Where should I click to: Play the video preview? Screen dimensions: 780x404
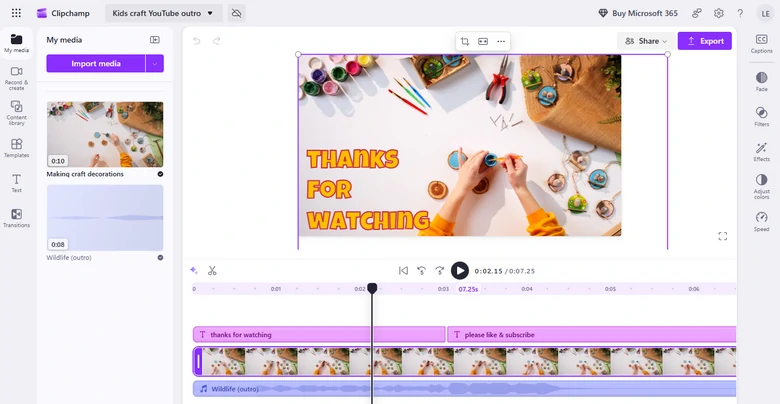(460, 271)
